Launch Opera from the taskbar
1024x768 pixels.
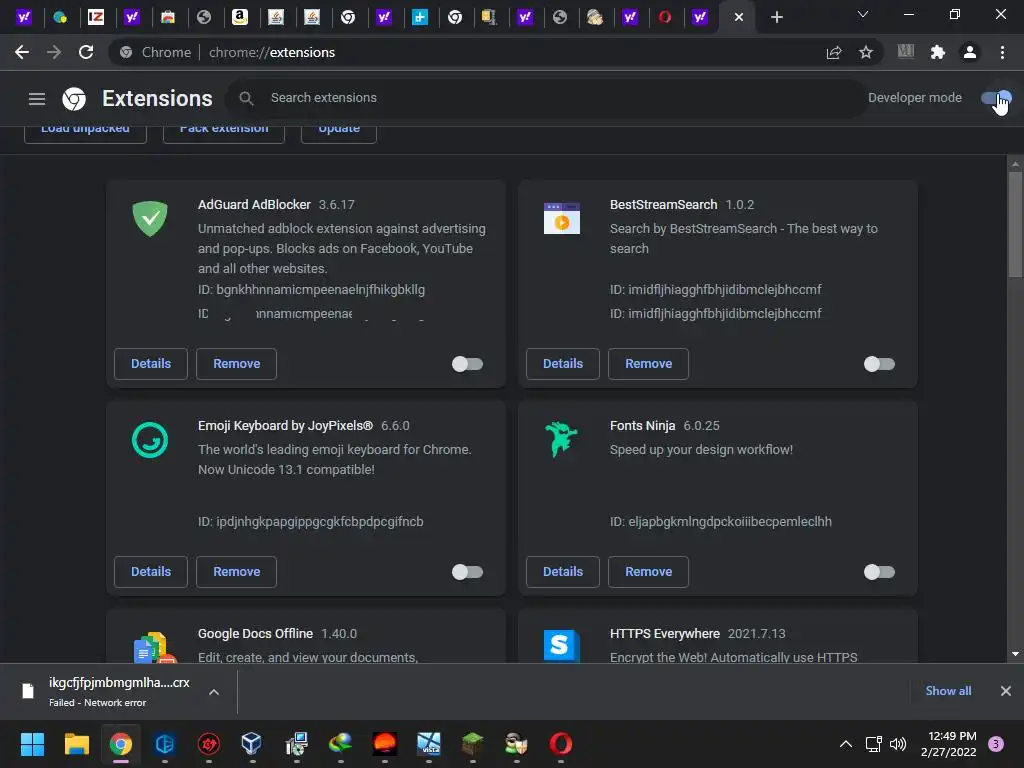(560, 744)
